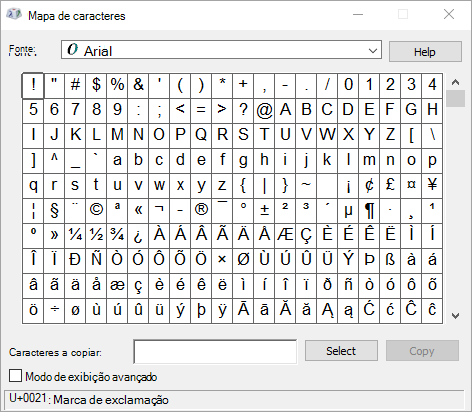
Task: Enable Modo de exibição avançado checkbox
Action: 15,376
